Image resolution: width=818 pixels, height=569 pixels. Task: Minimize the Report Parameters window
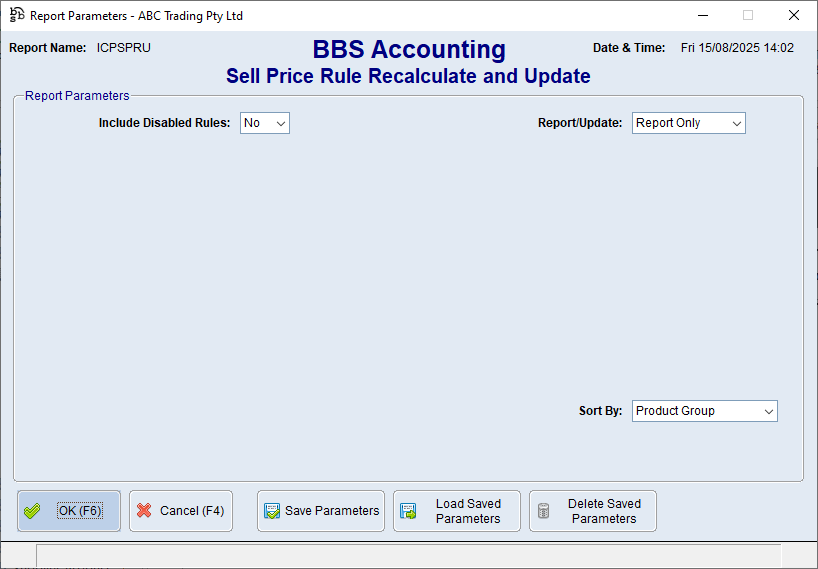(701, 16)
